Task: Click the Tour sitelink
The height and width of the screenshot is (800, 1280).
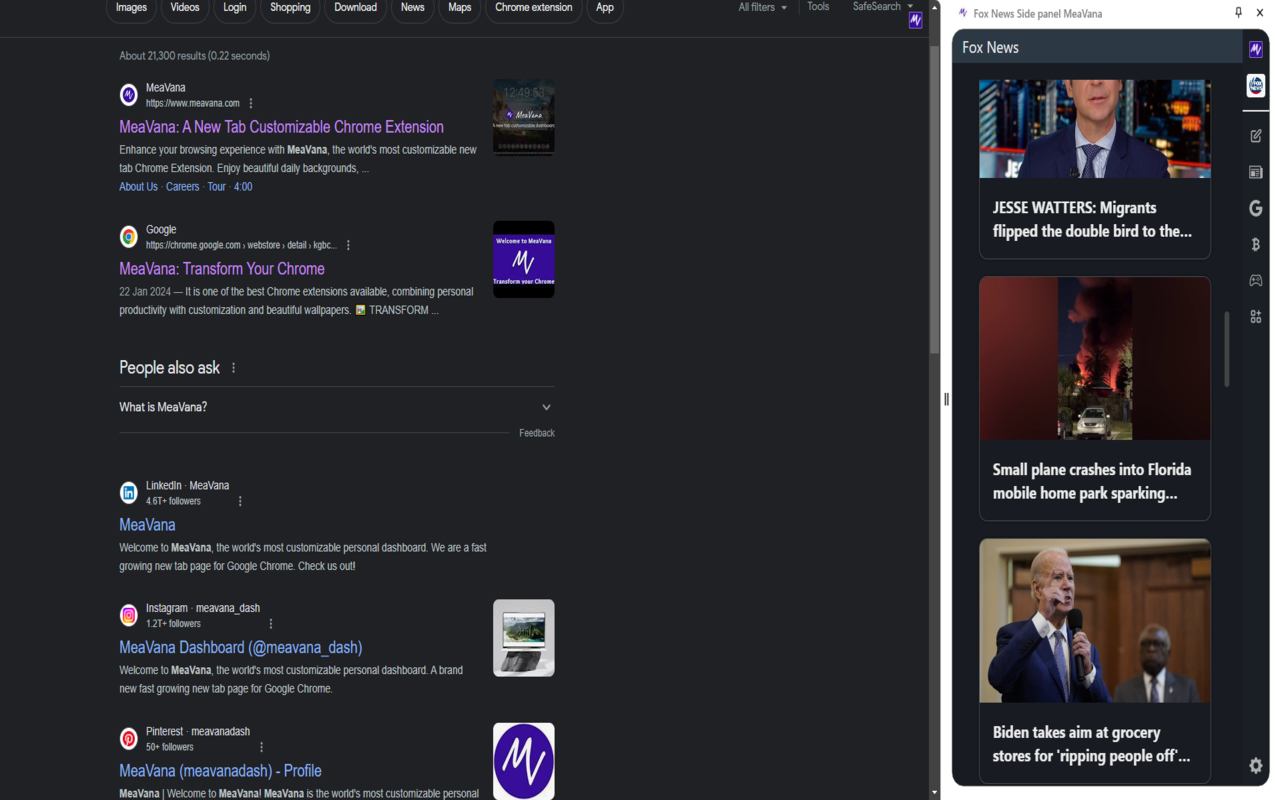Action: (x=216, y=187)
